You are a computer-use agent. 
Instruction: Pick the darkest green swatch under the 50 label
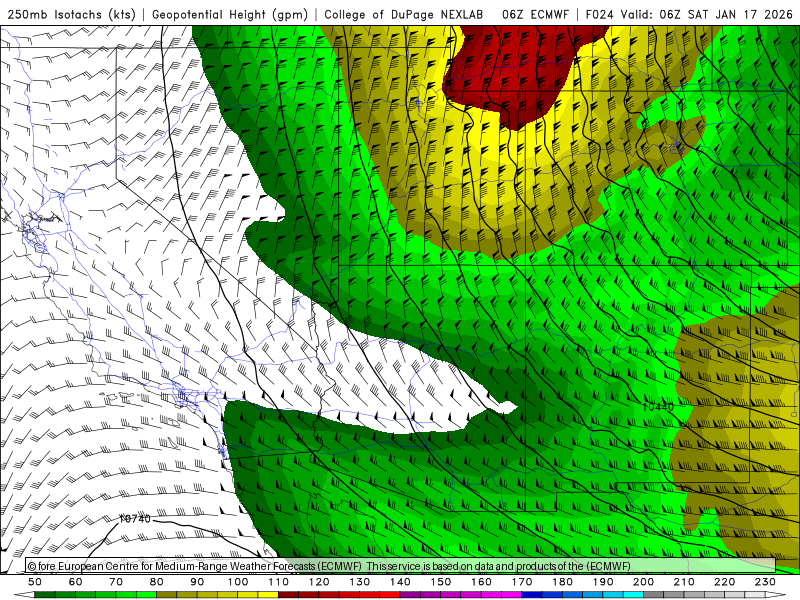coord(45,595)
